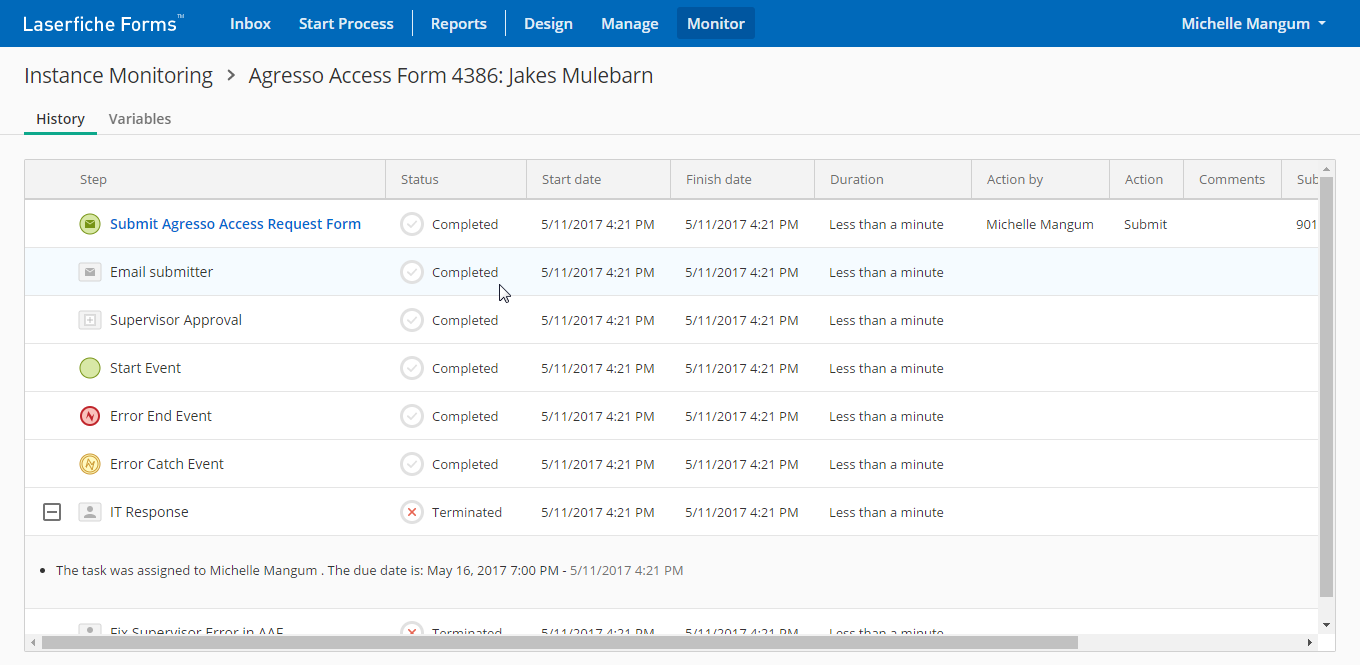
Task: Go back to Instance Monitoring breadcrumb
Action: pyautogui.click(x=118, y=76)
